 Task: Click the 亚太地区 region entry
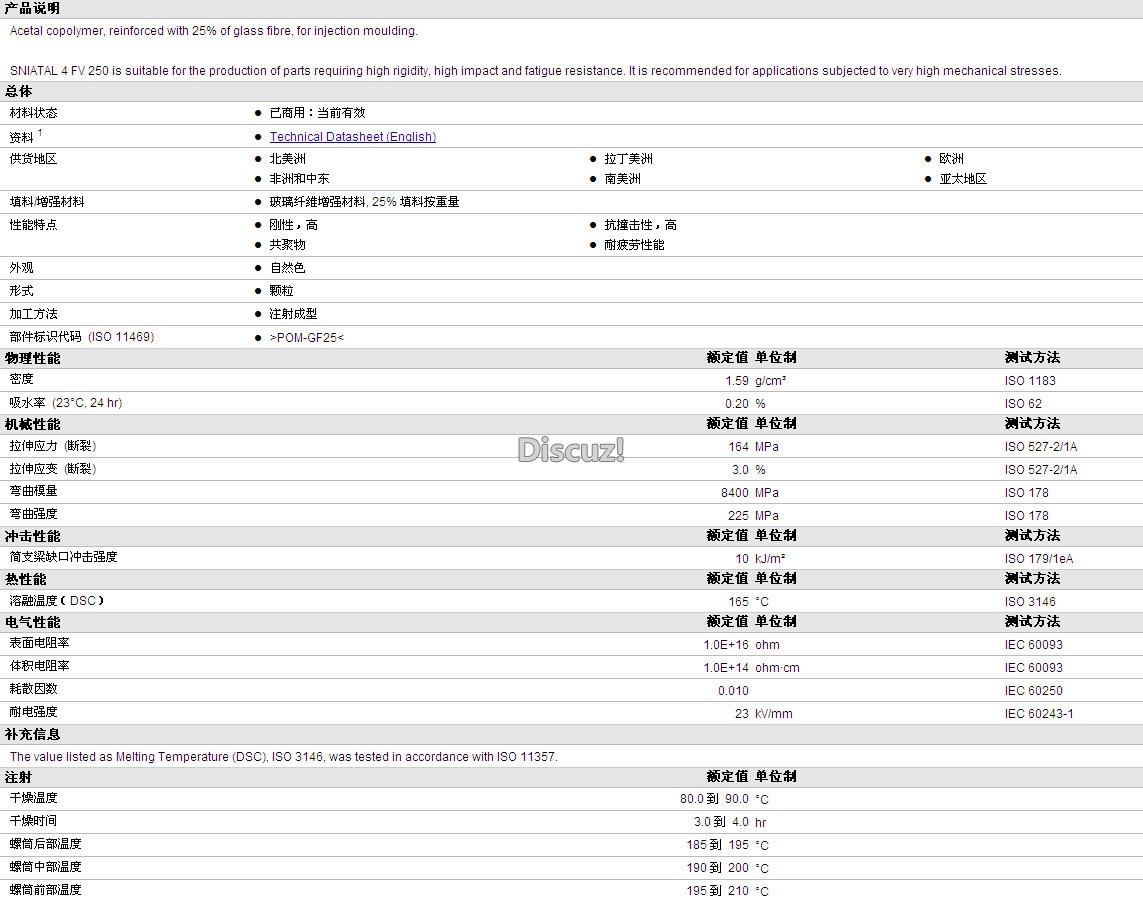tap(963, 179)
